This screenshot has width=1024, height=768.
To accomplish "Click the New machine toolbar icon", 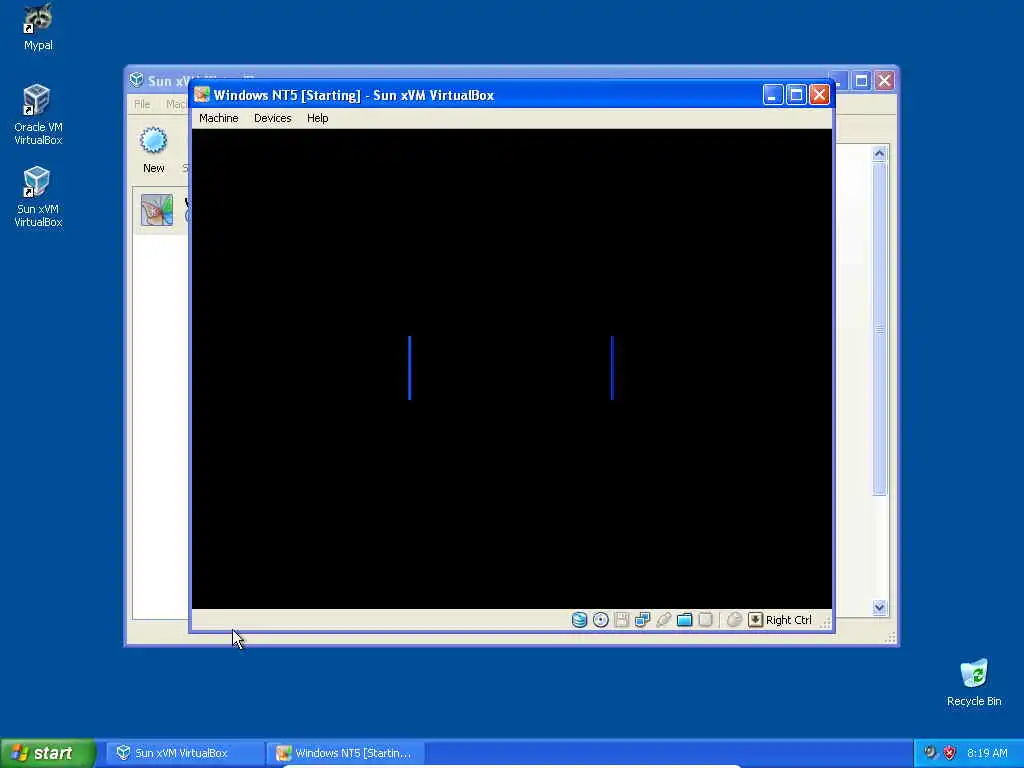I will pos(153,141).
